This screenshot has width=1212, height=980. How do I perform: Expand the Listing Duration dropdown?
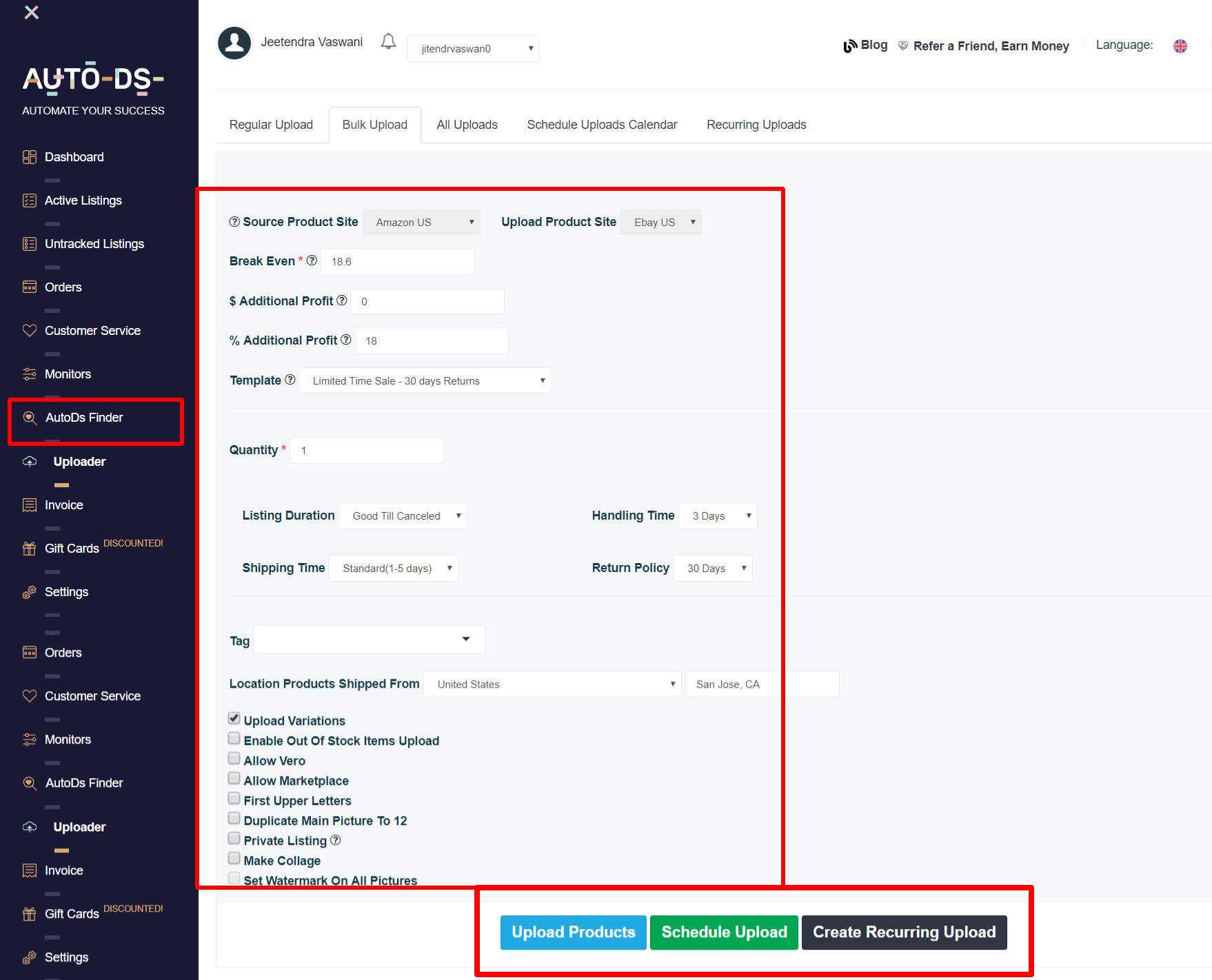tap(402, 515)
